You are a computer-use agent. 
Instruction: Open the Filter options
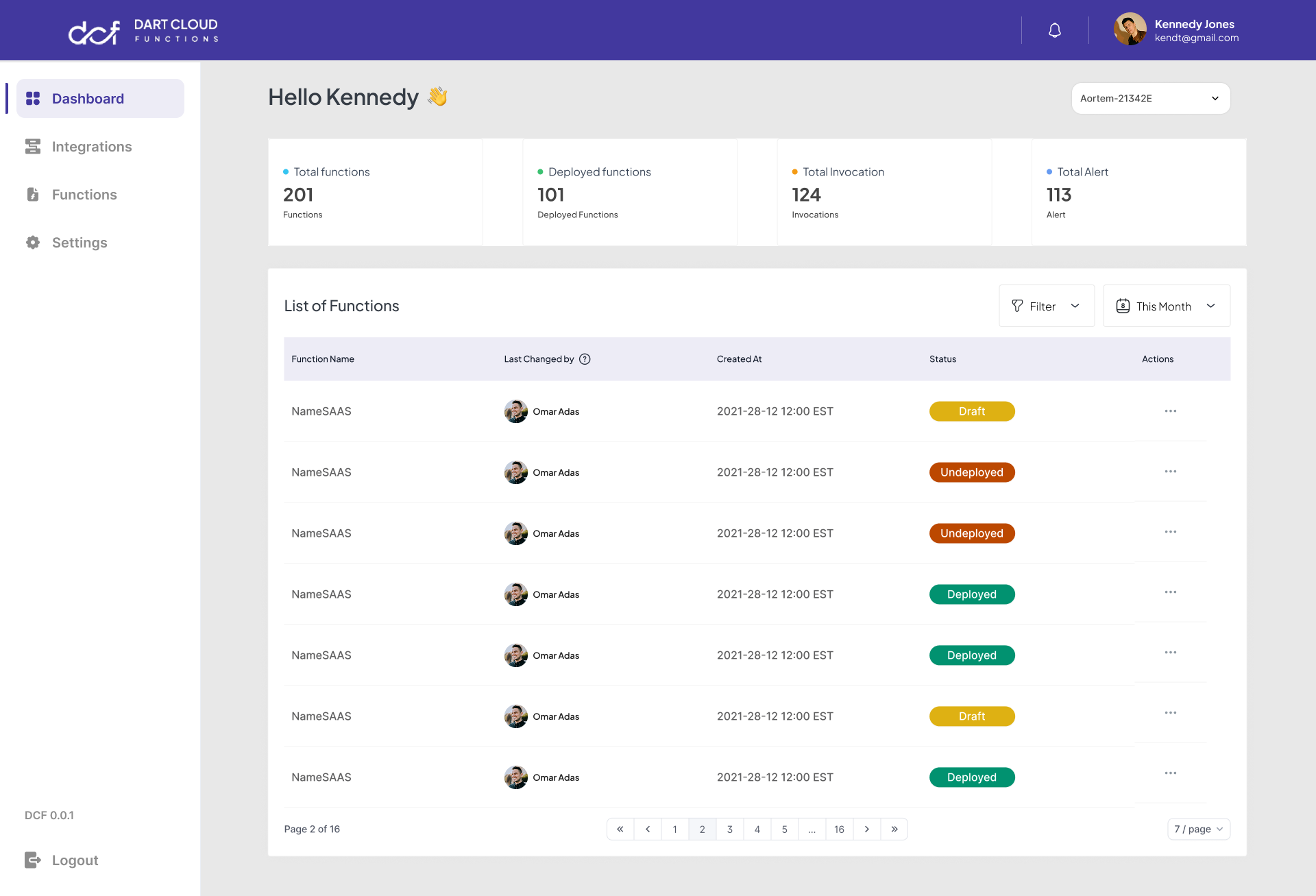[x=1045, y=306]
